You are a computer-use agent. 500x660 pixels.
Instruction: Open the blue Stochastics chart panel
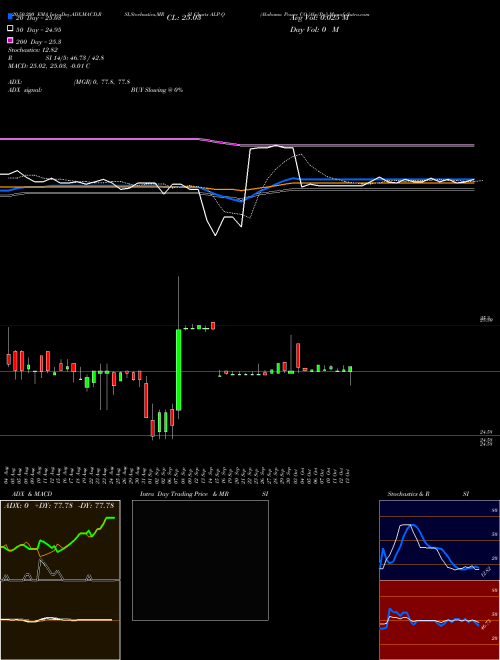(439, 540)
